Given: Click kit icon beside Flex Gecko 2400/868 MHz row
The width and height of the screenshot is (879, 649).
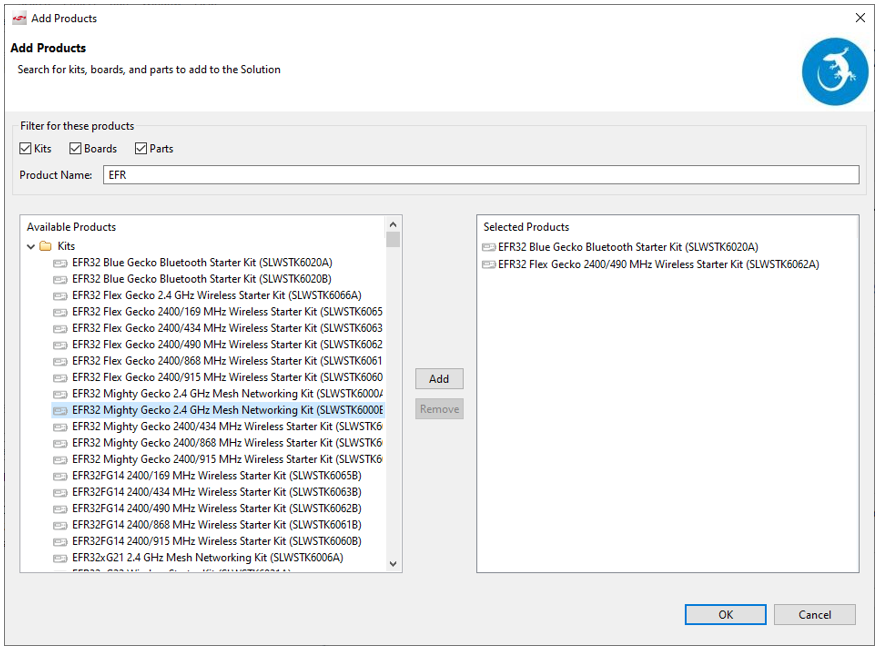Looking at the screenshot, I should (60, 361).
